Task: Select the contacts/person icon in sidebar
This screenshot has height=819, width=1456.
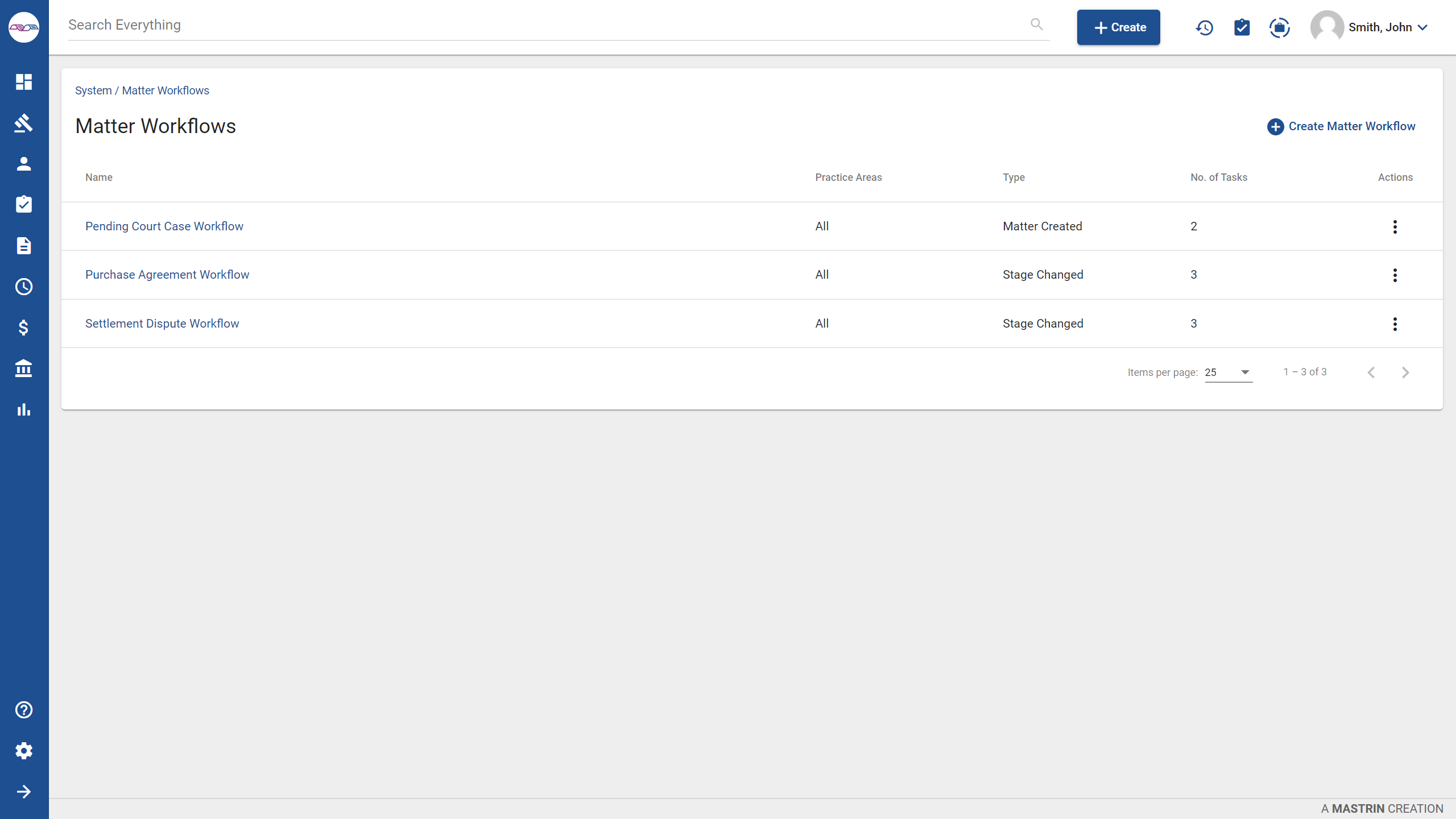Action: point(24,164)
